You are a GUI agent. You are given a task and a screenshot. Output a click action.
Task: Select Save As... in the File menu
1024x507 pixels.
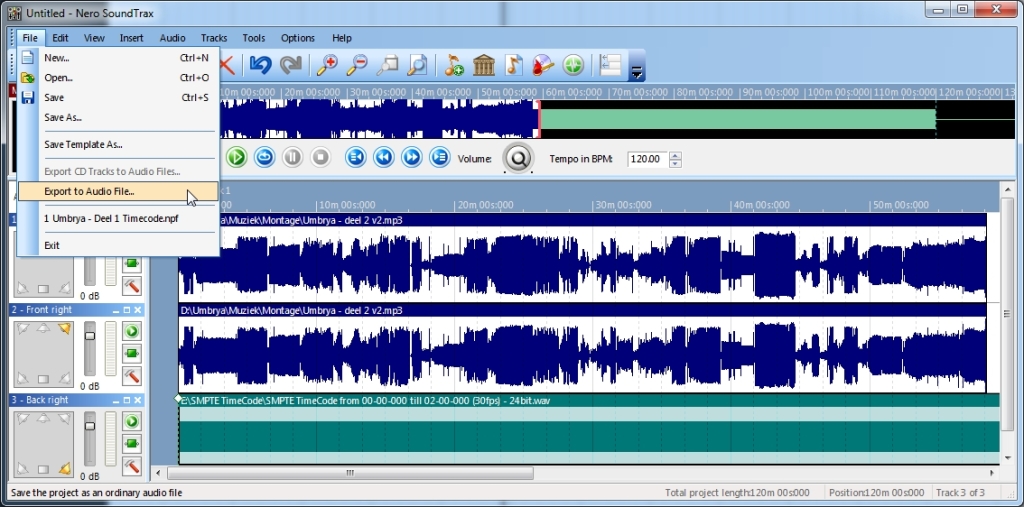[118, 118]
